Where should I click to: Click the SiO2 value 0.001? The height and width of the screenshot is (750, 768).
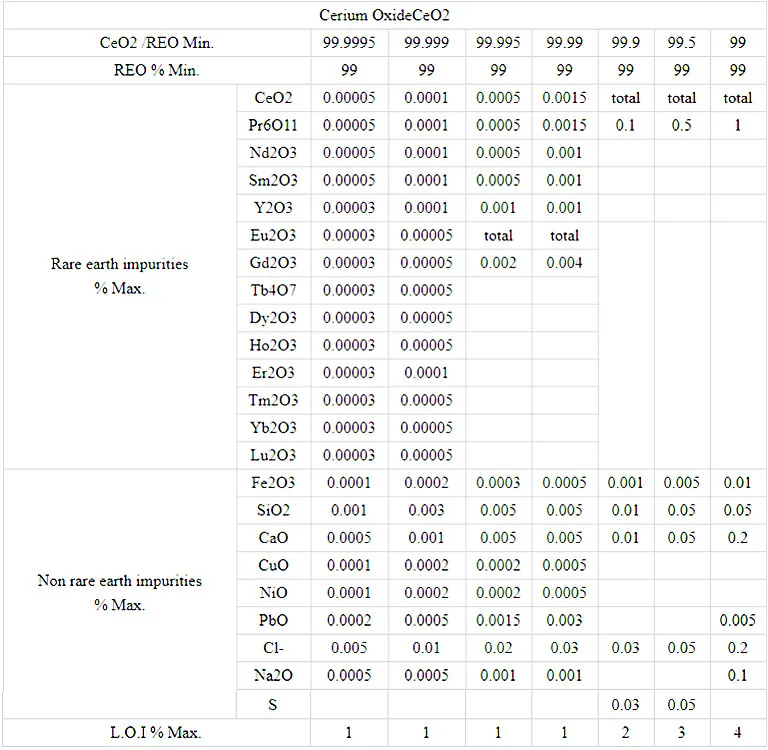point(349,510)
